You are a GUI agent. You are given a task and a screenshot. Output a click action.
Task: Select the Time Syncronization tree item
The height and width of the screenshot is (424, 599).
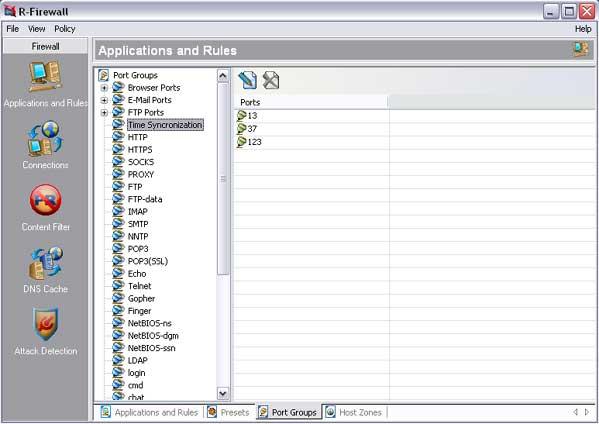165,125
